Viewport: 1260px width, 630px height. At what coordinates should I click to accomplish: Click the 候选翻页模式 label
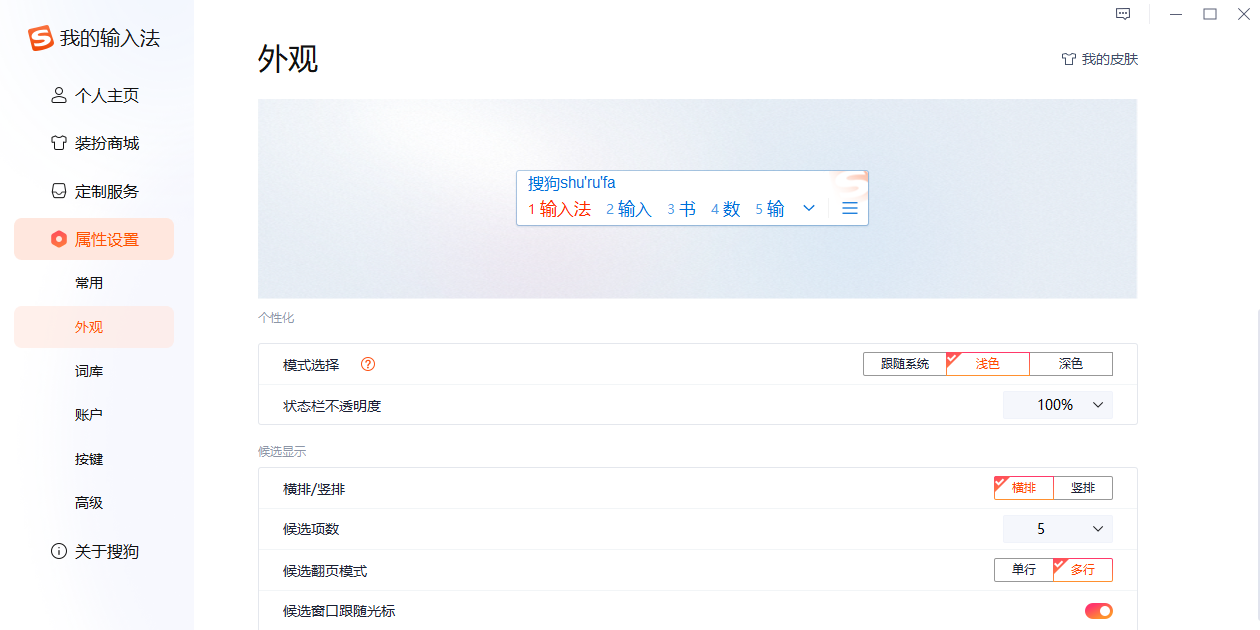coord(325,571)
